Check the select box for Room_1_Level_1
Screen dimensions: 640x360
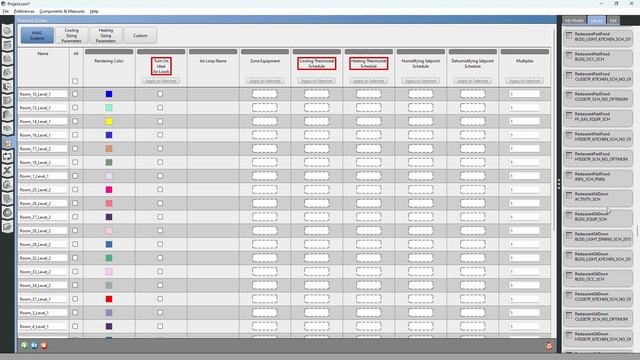75,176
